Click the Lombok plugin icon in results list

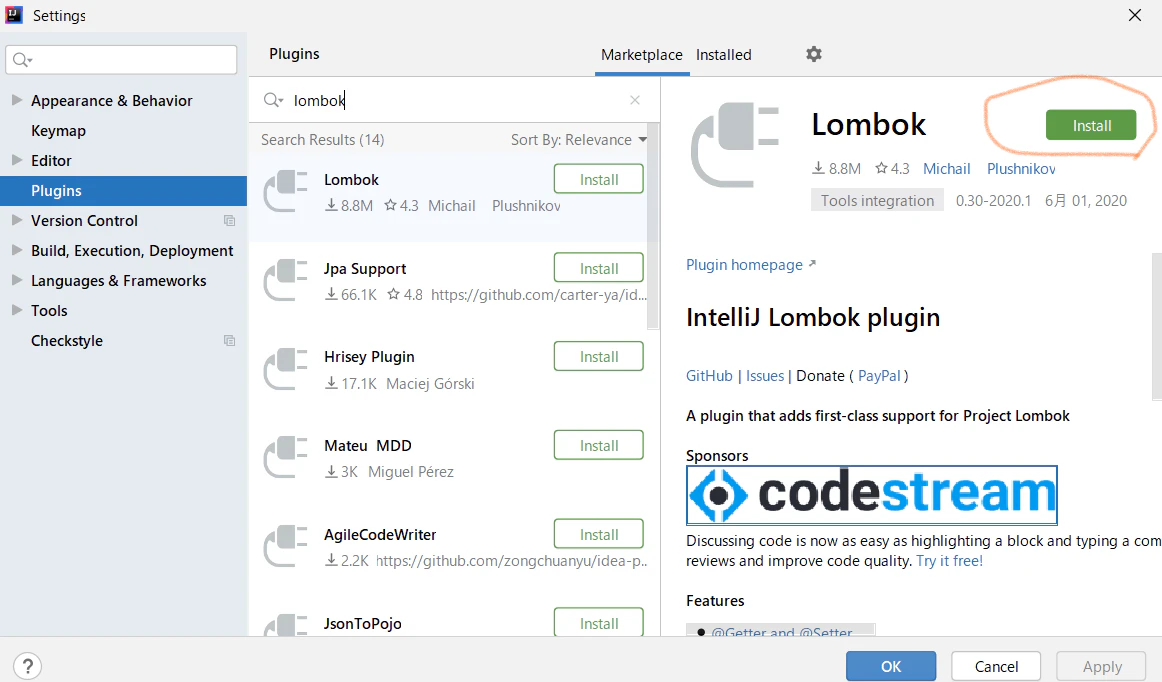coord(285,191)
